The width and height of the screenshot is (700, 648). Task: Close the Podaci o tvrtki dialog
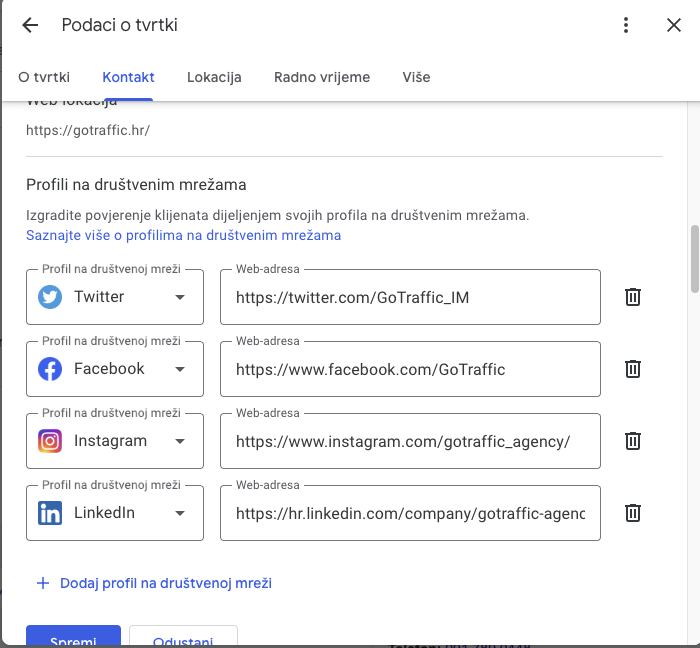[x=674, y=26]
